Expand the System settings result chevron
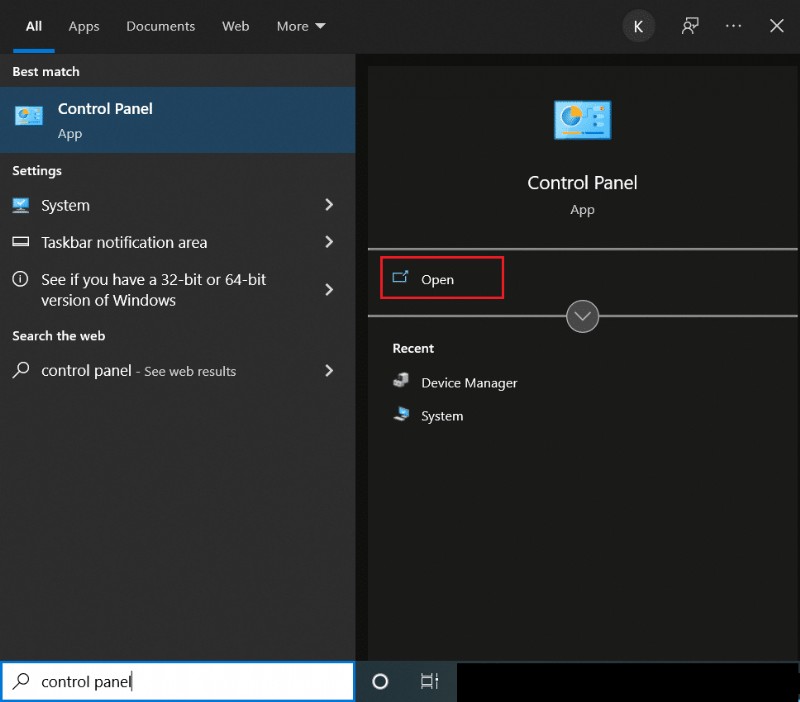The height and width of the screenshot is (702, 800). click(328, 205)
